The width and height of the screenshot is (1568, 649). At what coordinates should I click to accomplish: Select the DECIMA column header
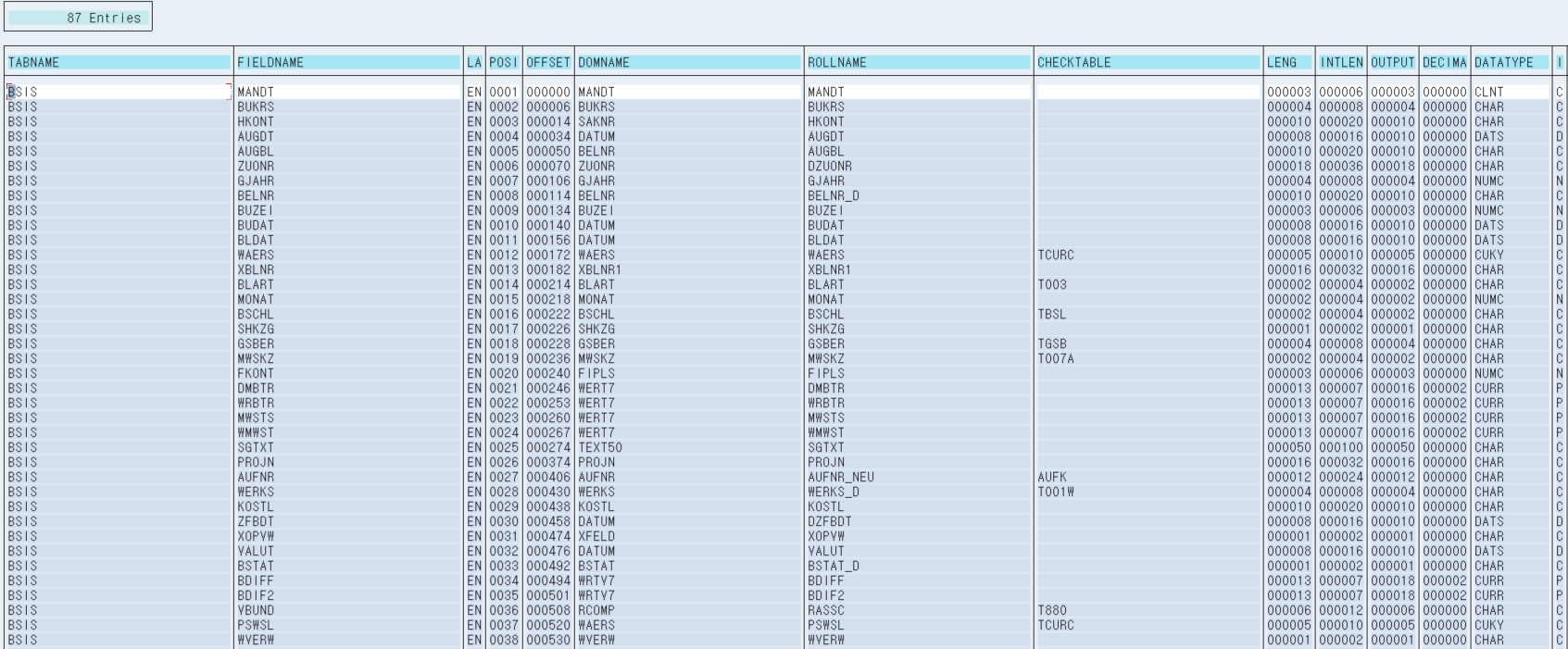[1446, 62]
